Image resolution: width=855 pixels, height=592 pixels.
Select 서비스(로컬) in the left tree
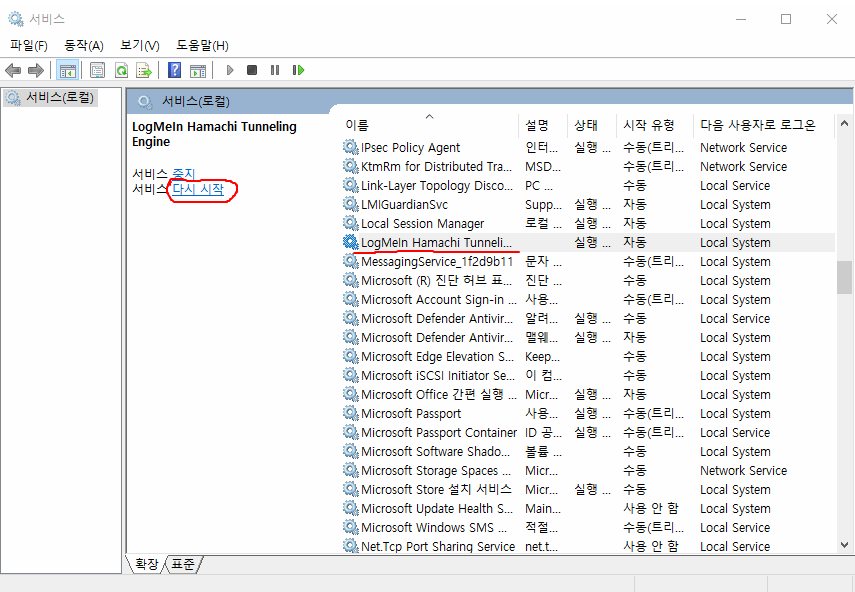pyautogui.click(x=51, y=98)
